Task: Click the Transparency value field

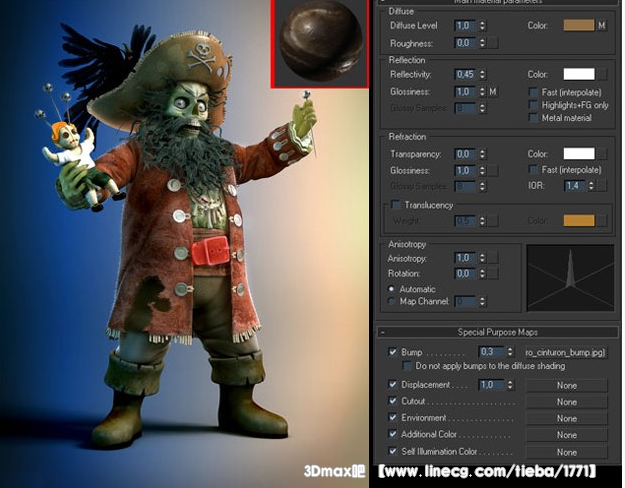Action: click(465, 154)
